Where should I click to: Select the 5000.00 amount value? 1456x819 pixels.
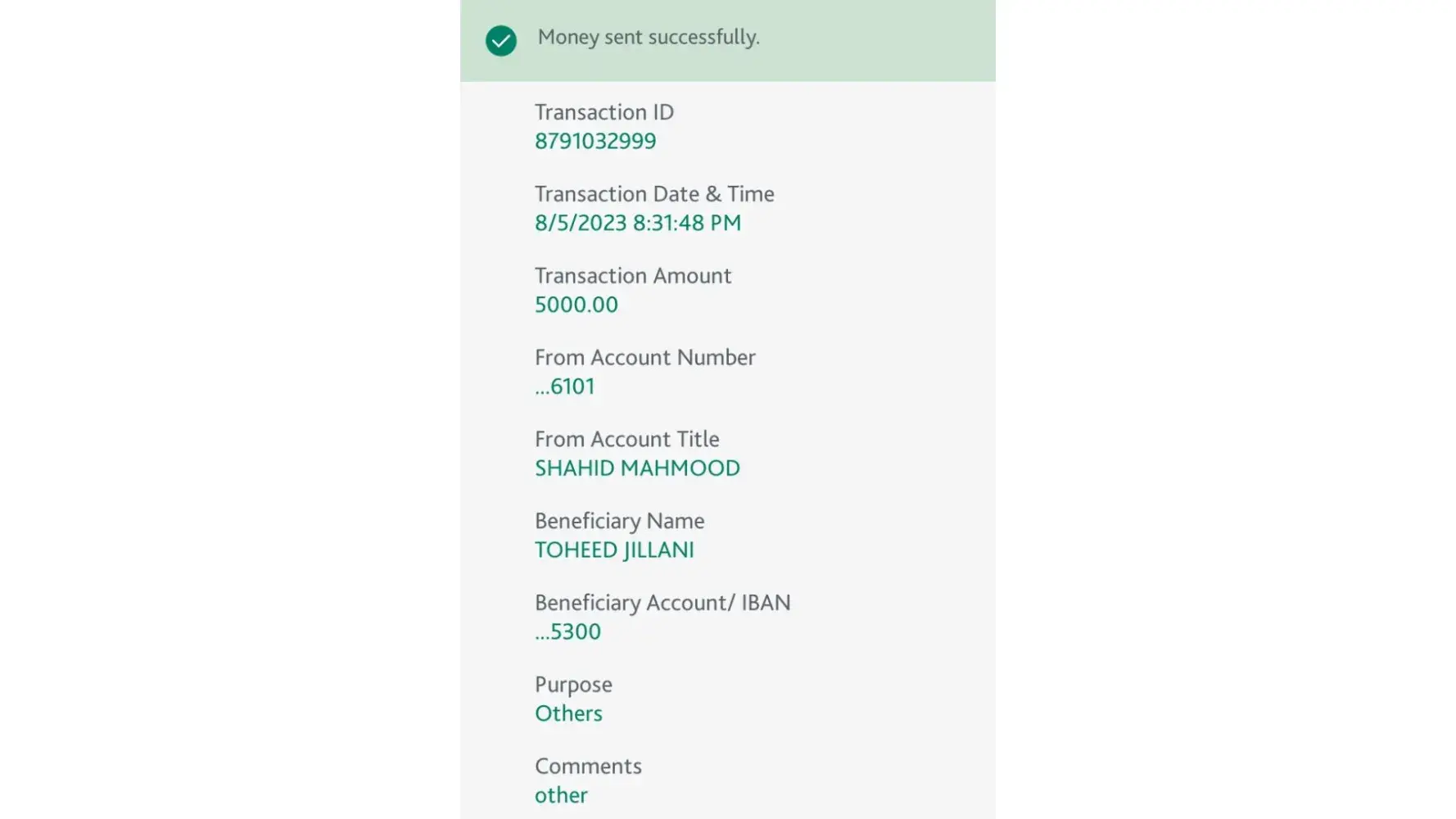577,305
